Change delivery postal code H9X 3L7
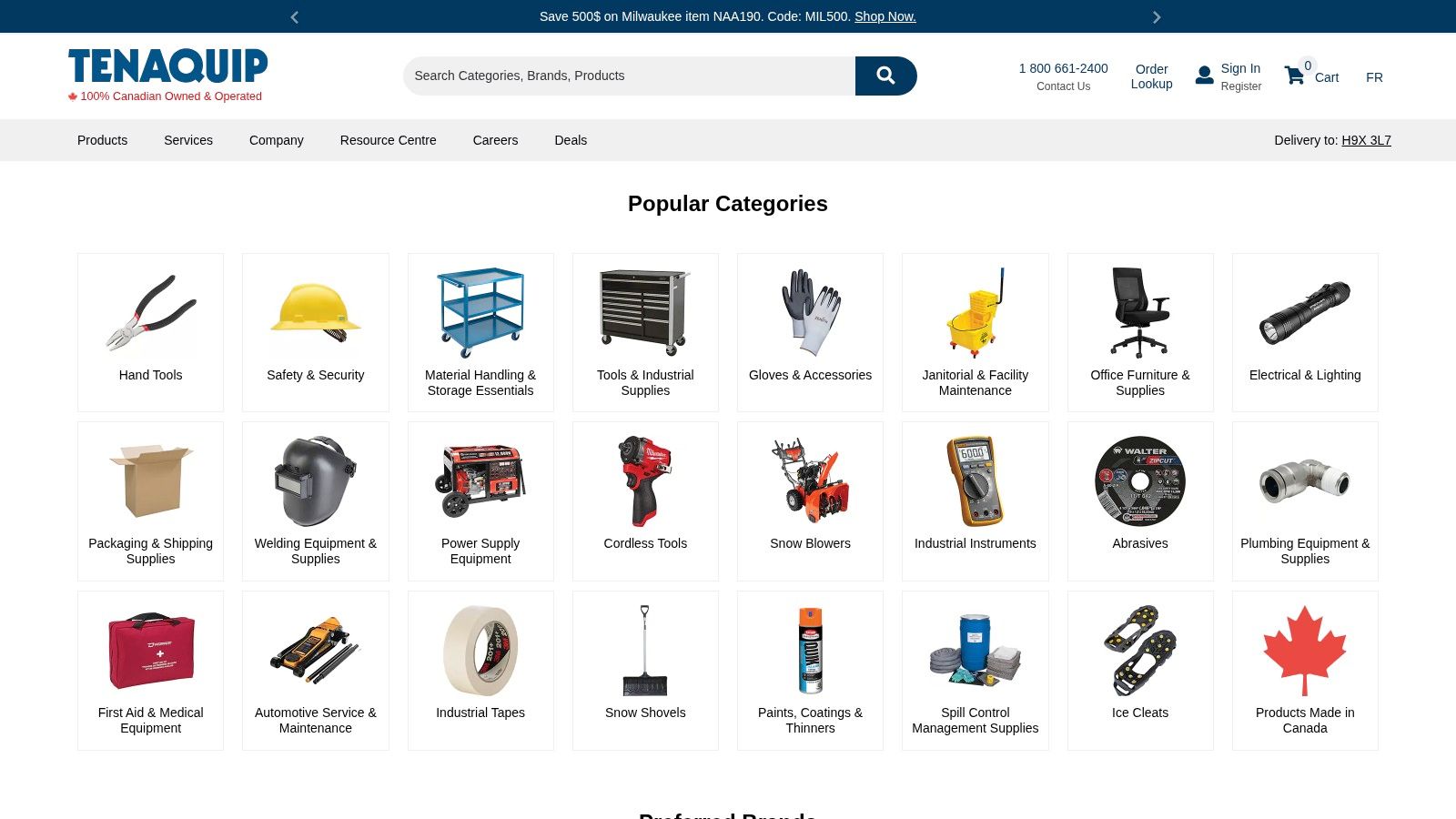This screenshot has width=1456, height=819. [x=1366, y=140]
